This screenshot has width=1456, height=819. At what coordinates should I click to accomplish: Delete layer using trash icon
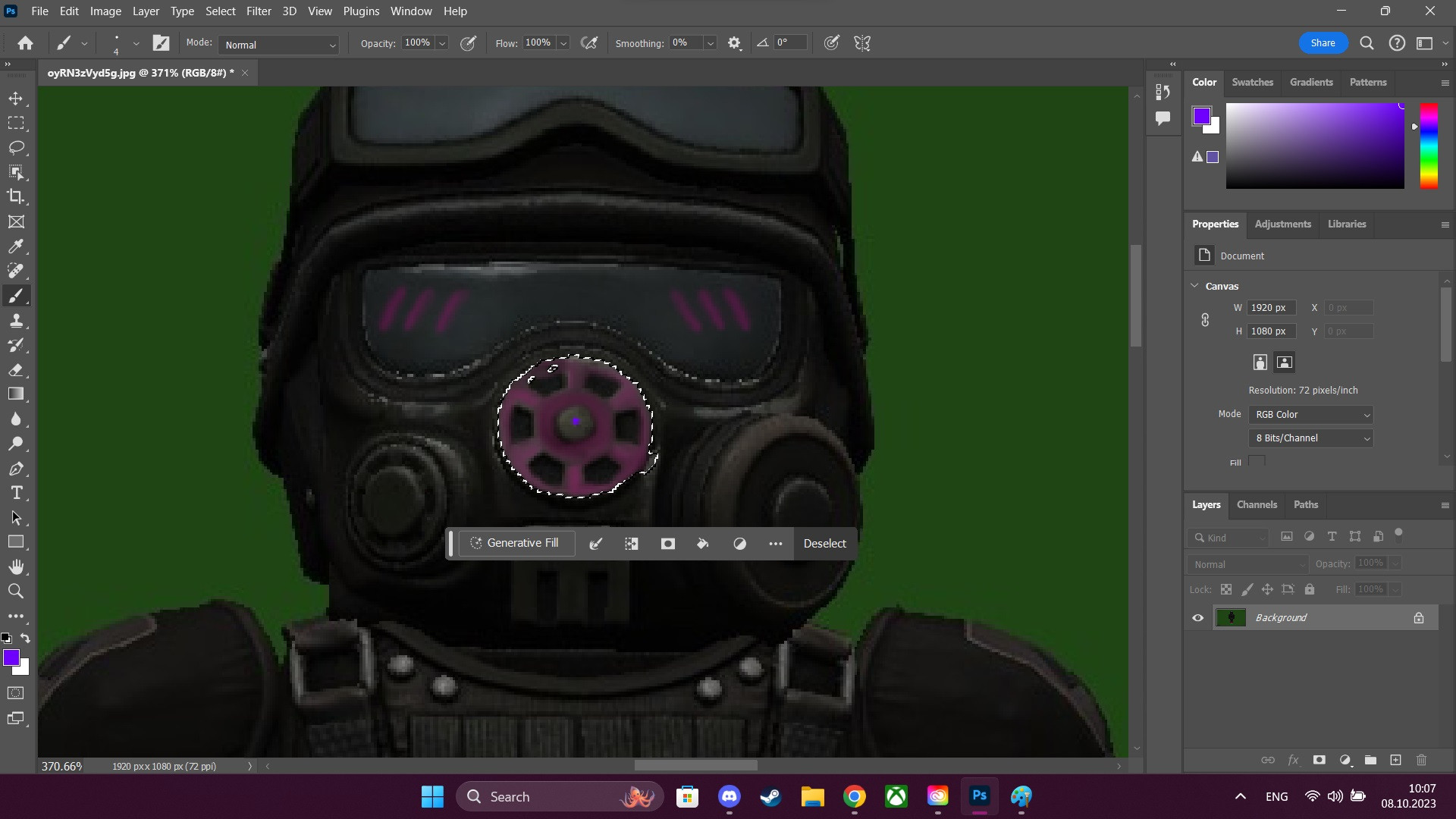[x=1421, y=760]
